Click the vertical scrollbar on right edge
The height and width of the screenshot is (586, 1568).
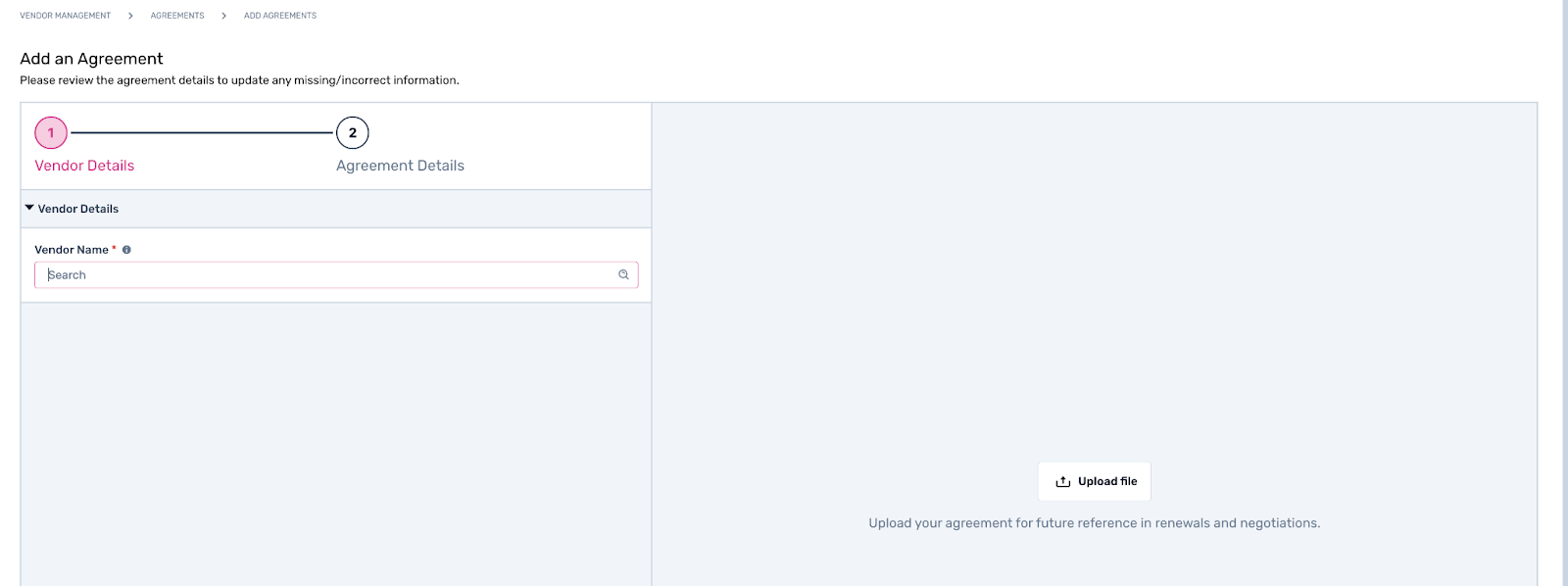point(1565,293)
